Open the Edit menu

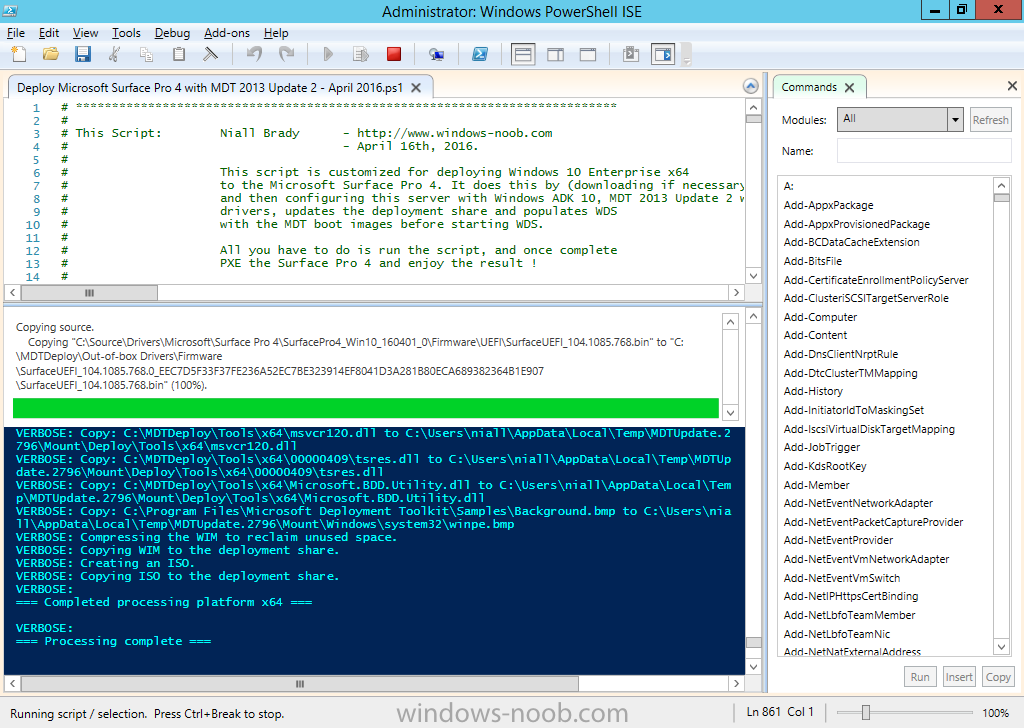tap(49, 33)
